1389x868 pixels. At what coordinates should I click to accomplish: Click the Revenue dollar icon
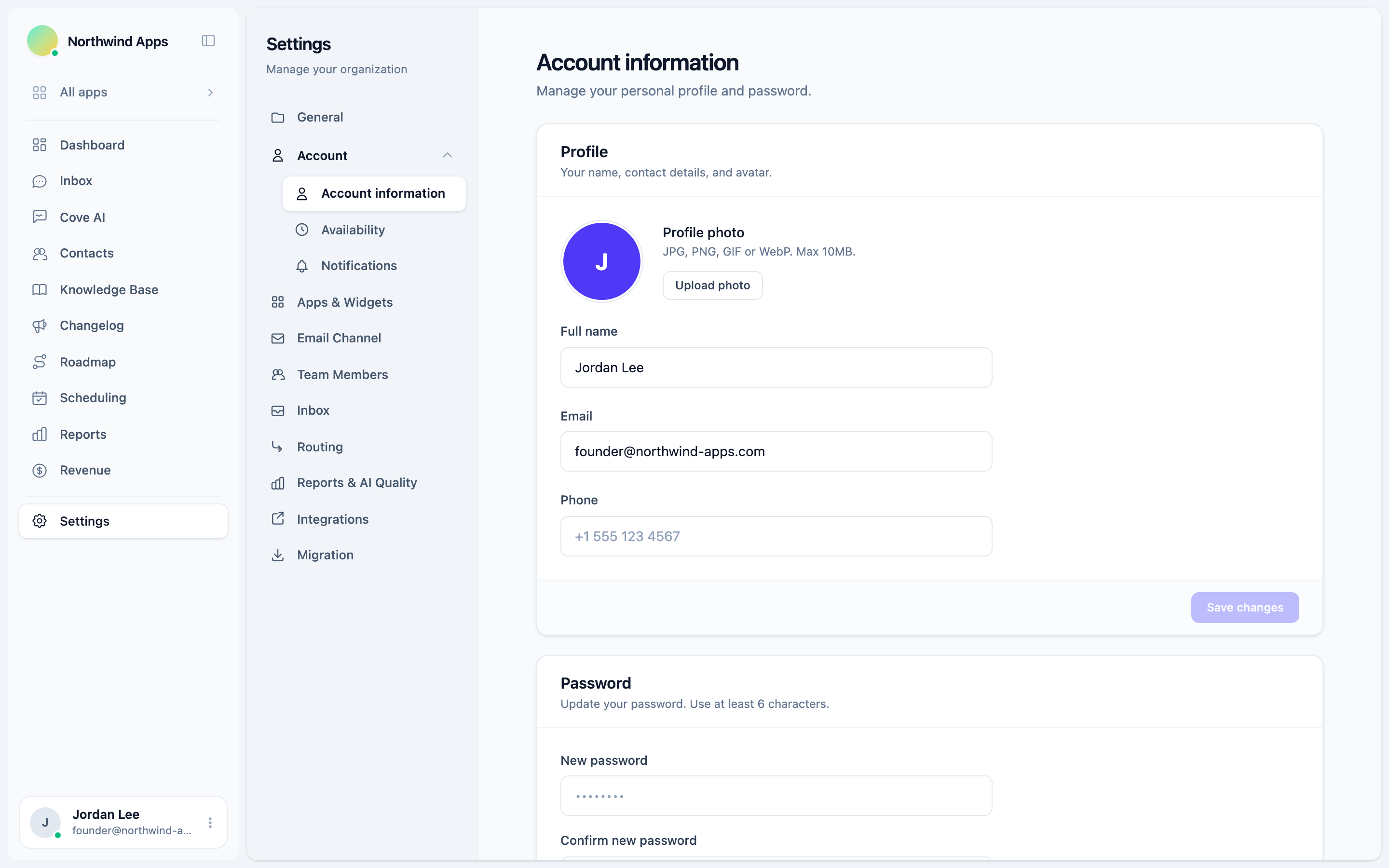pos(40,470)
